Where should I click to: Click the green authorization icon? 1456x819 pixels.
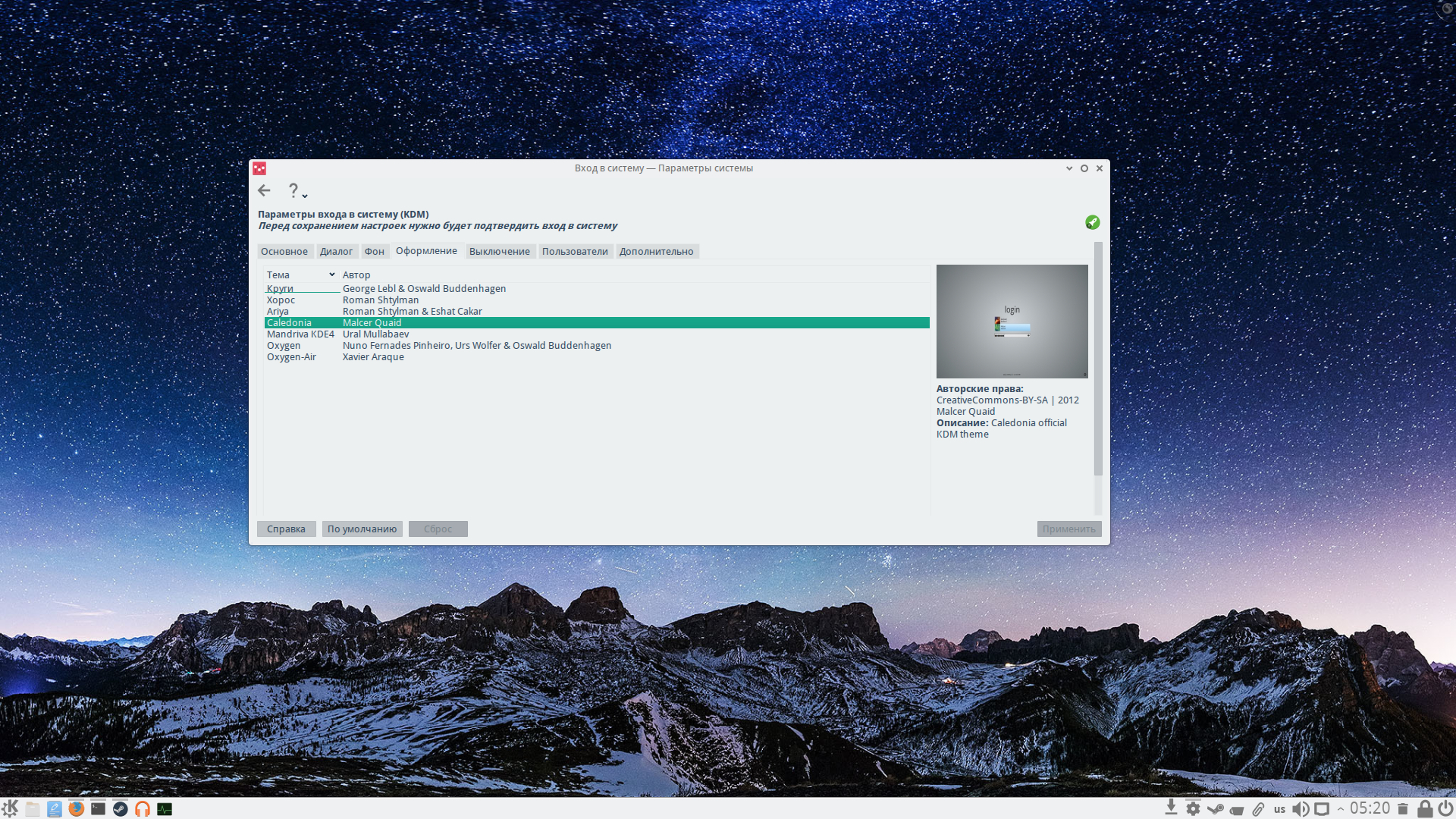[x=1092, y=222]
